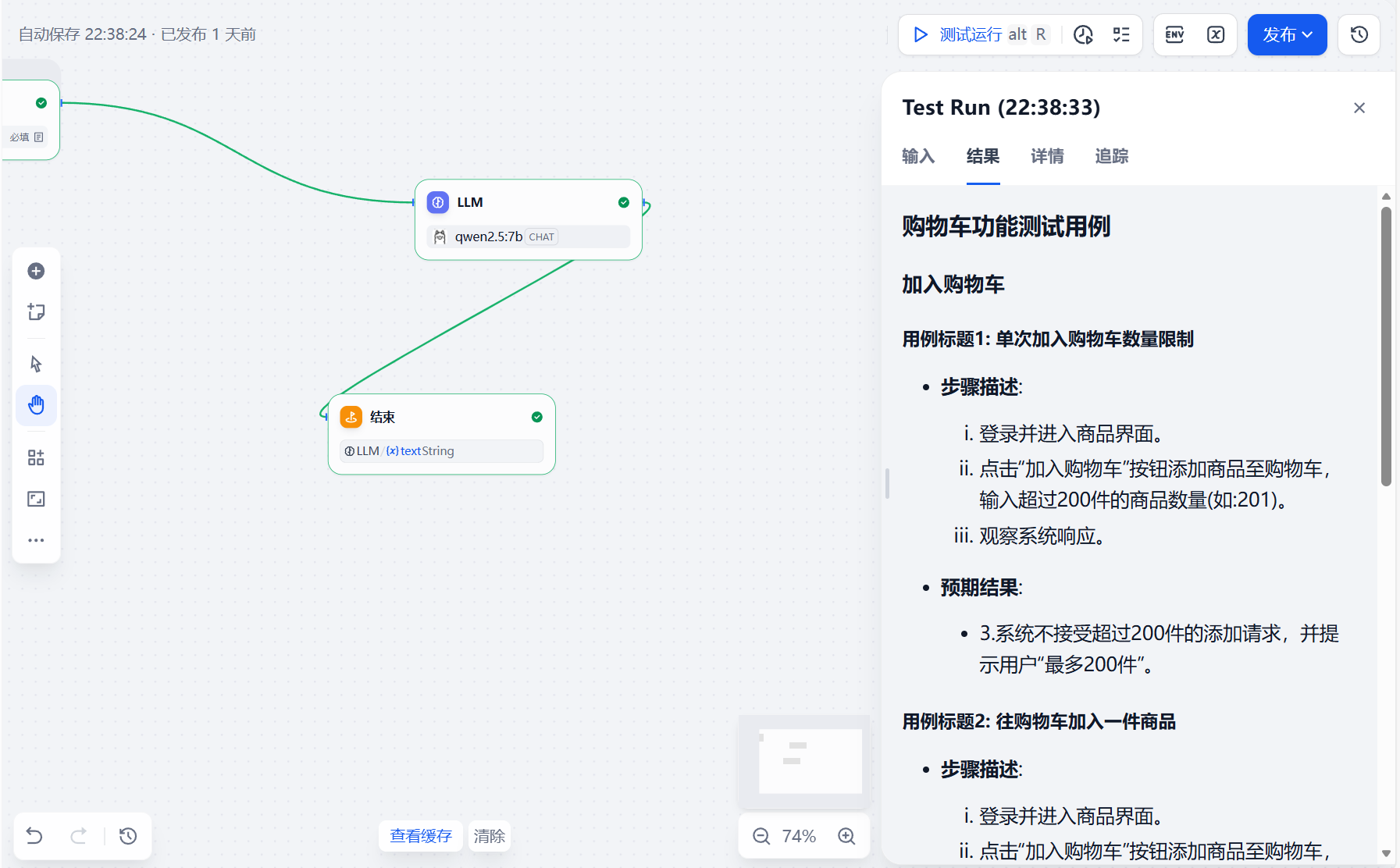Viewport: 1400px width, 868px height.
Task: Switch to the 详情 tab
Action: click(x=1047, y=157)
